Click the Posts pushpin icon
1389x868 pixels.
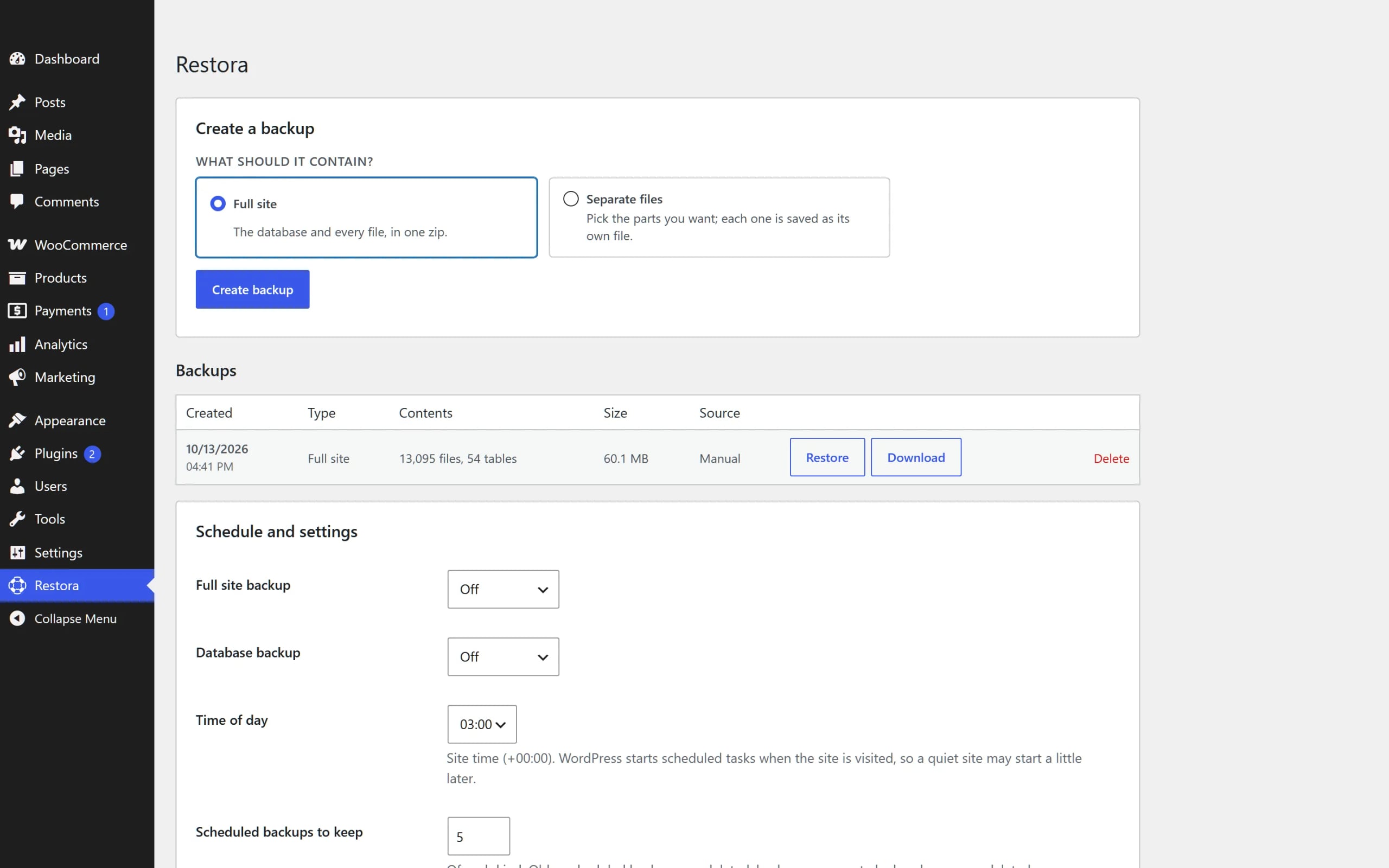tap(17, 102)
